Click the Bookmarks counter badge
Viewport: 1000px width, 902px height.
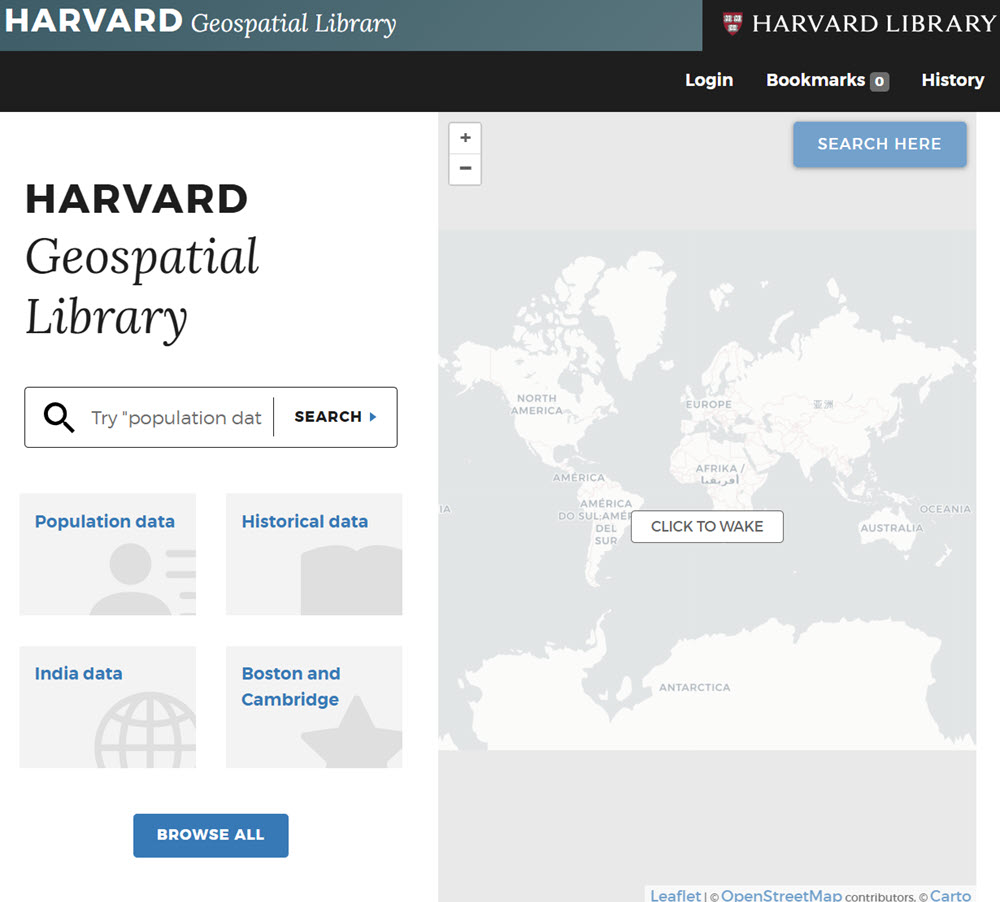[881, 81]
